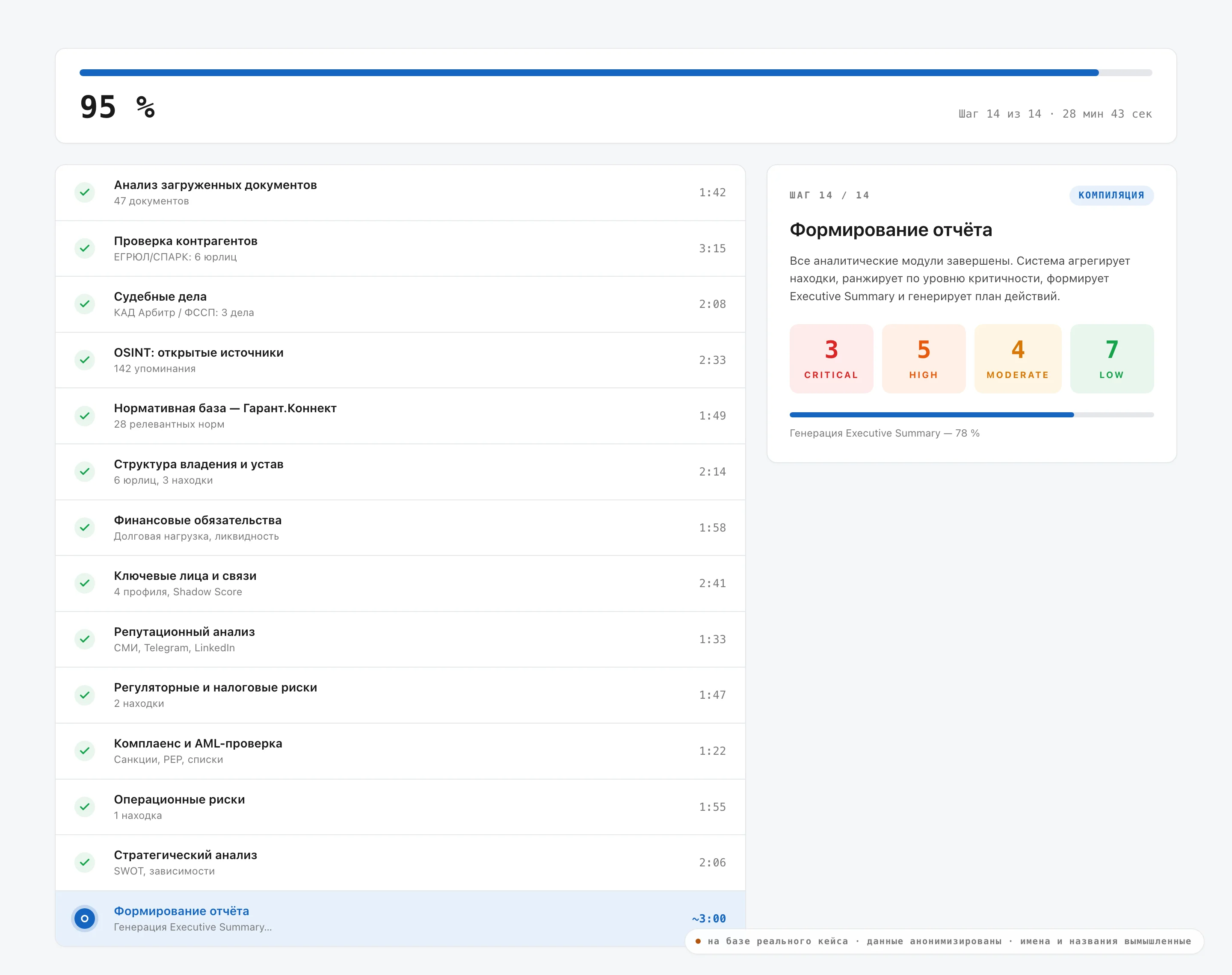Click the 2 находки subtitle
The image size is (1232, 975).
(x=139, y=704)
